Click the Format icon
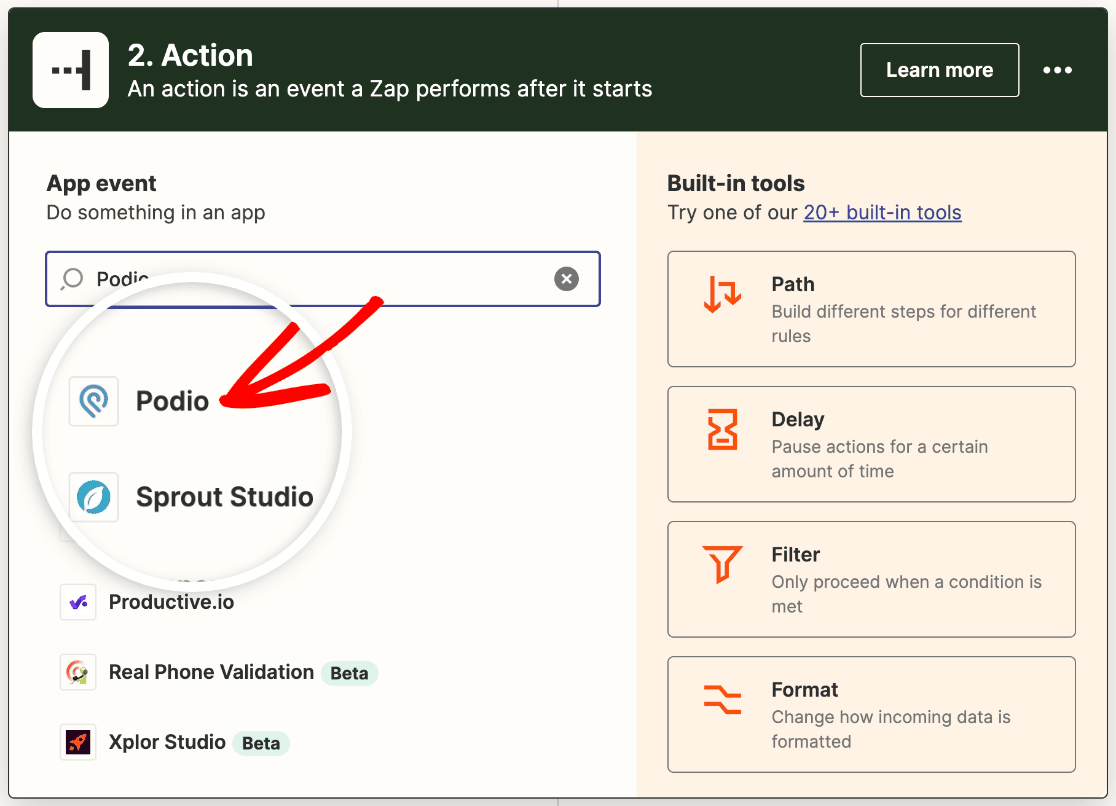This screenshot has width=1116, height=806. pyautogui.click(x=722, y=699)
